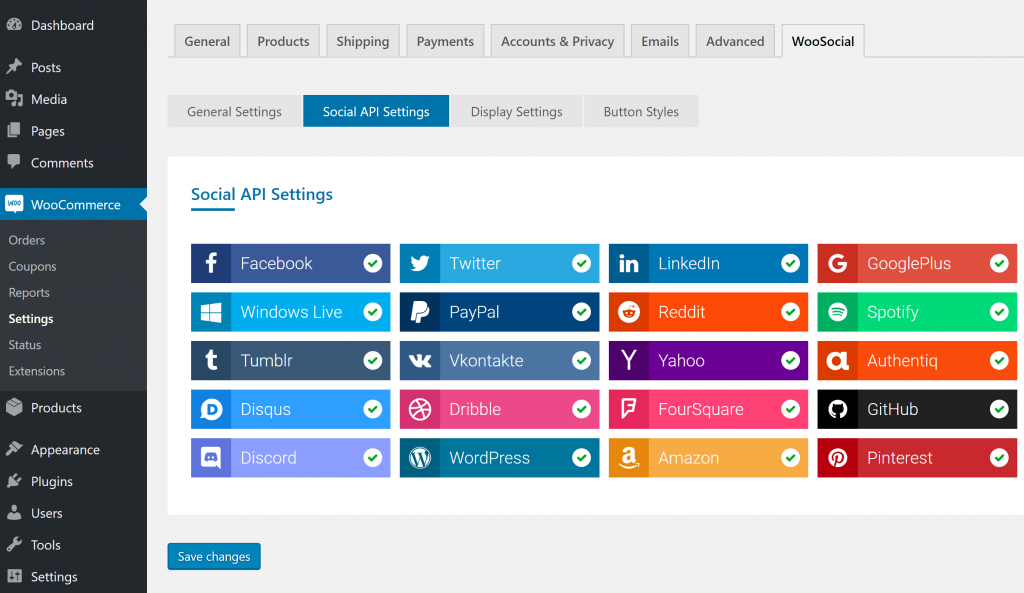Click the WordPress W icon
Viewport: 1024px width, 593px height.
point(420,458)
